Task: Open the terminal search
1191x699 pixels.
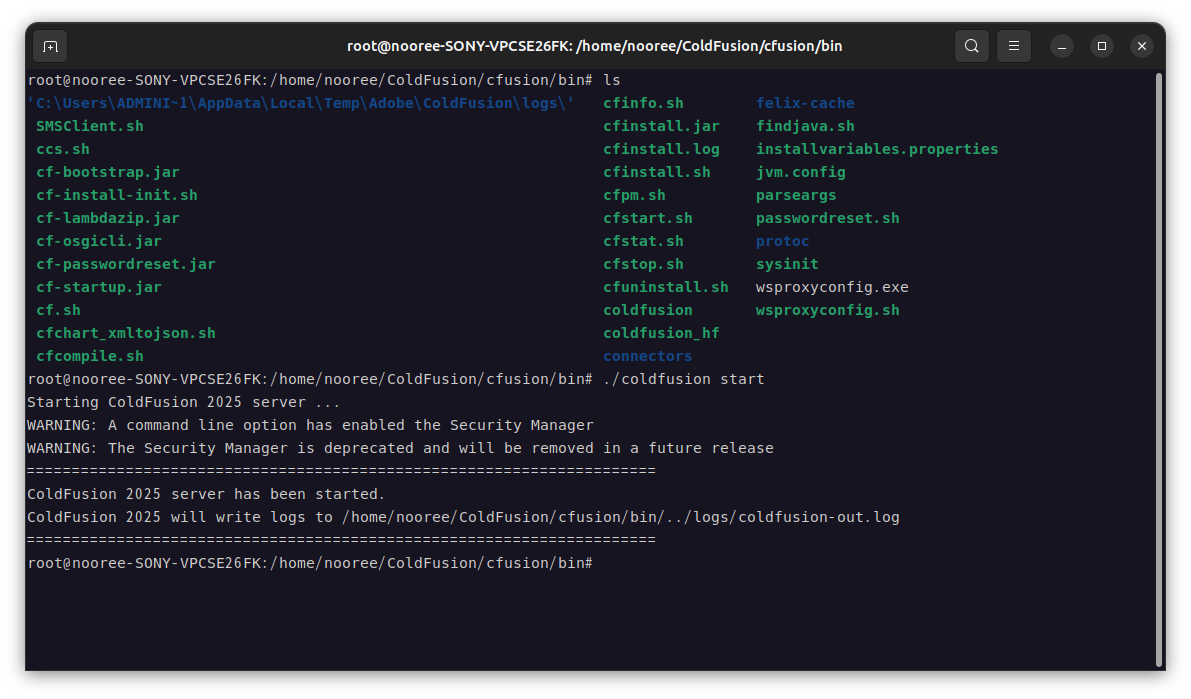Action: tap(971, 46)
